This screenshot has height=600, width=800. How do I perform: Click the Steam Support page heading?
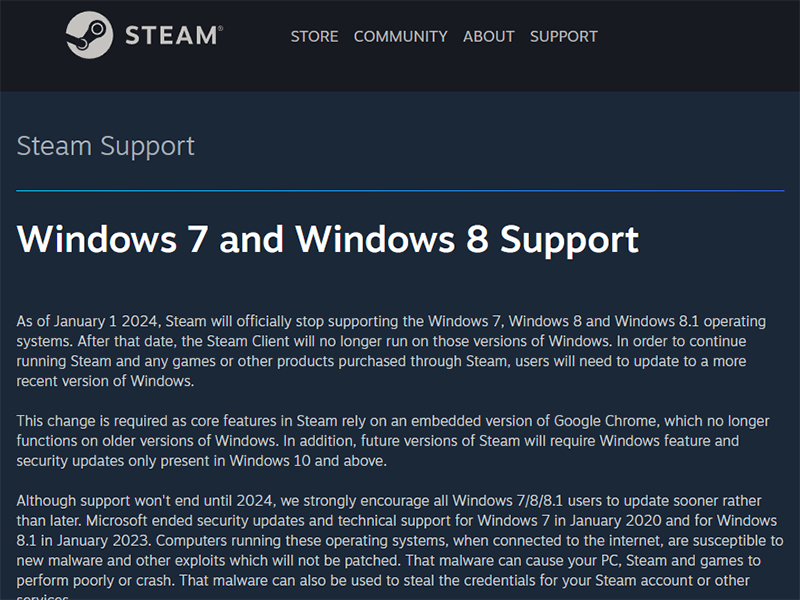tap(105, 146)
